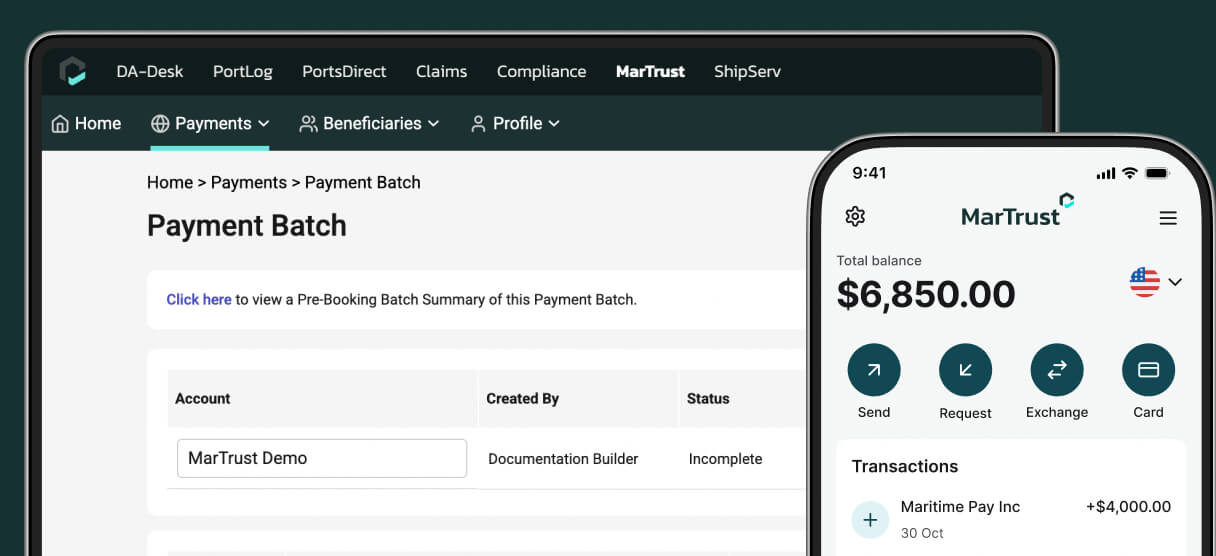
Task: Open settings gear in mobile app
Action: [x=855, y=216]
